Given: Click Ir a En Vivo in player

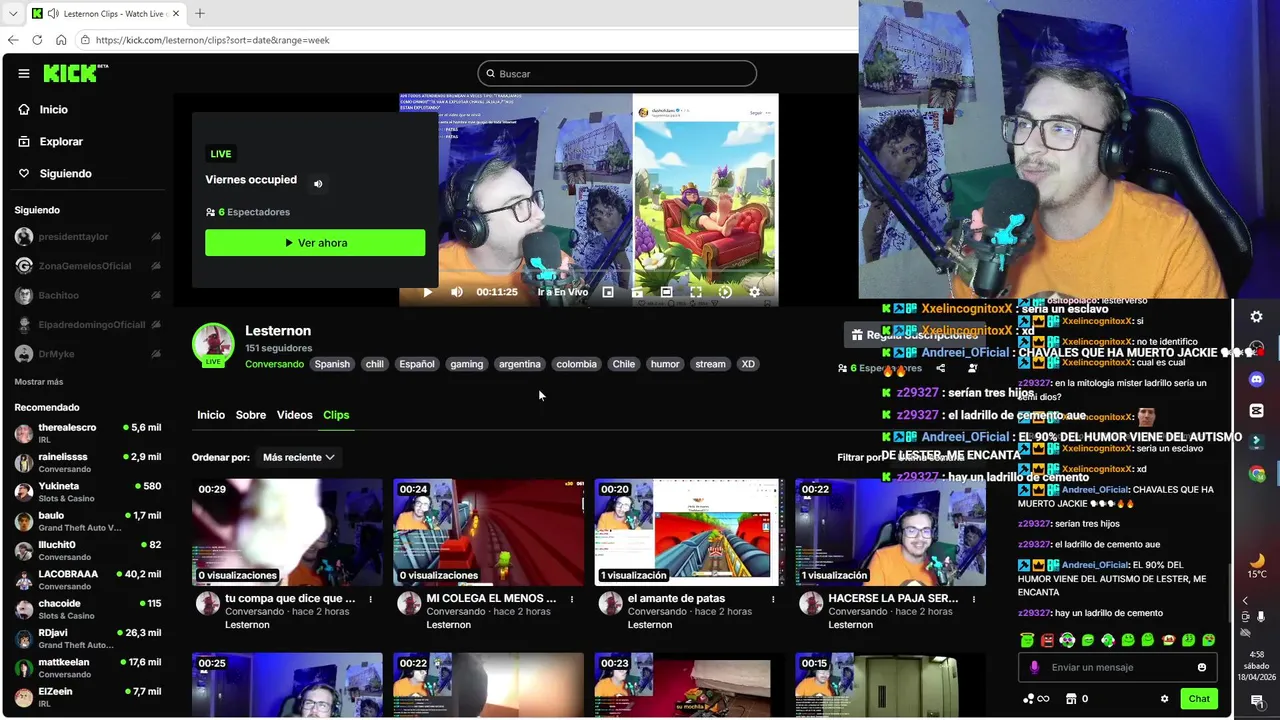Looking at the screenshot, I should point(563,292).
